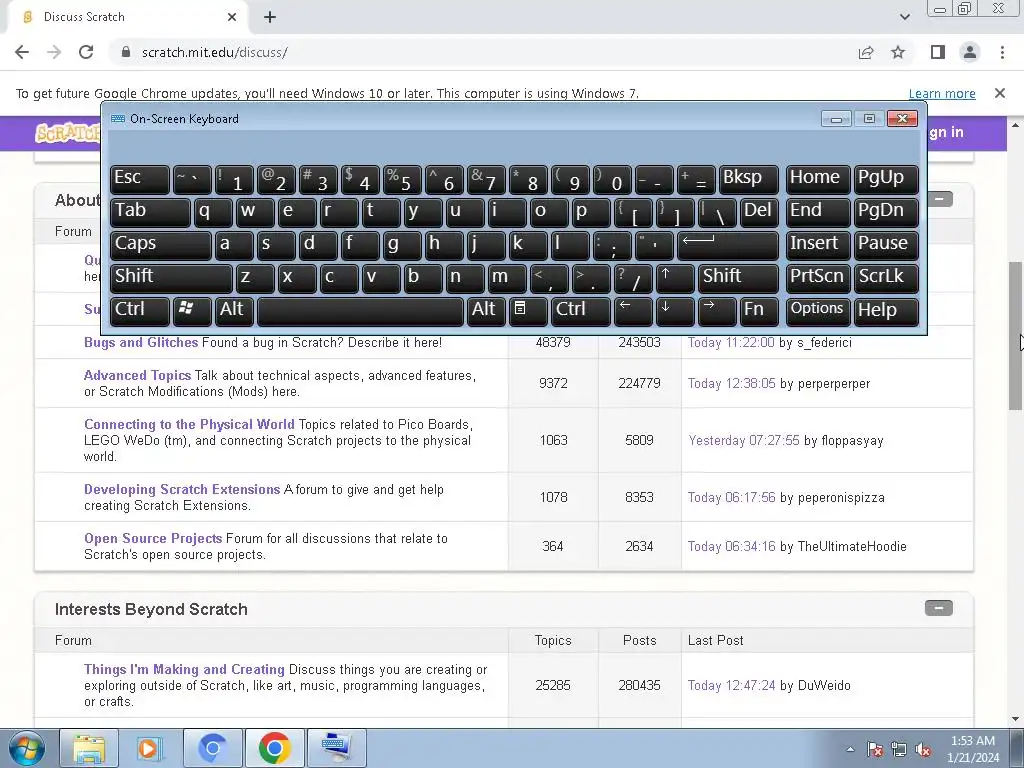Open the tab search dropdown arrow
Screen dimensions: 1024x768
click(x=904, y=17)
